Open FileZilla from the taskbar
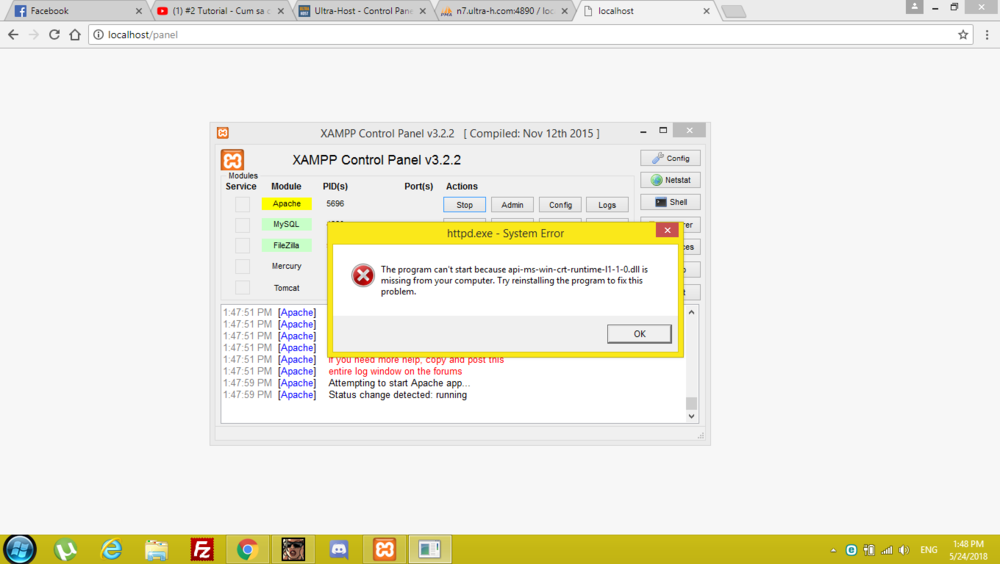 tap(202, 549)
